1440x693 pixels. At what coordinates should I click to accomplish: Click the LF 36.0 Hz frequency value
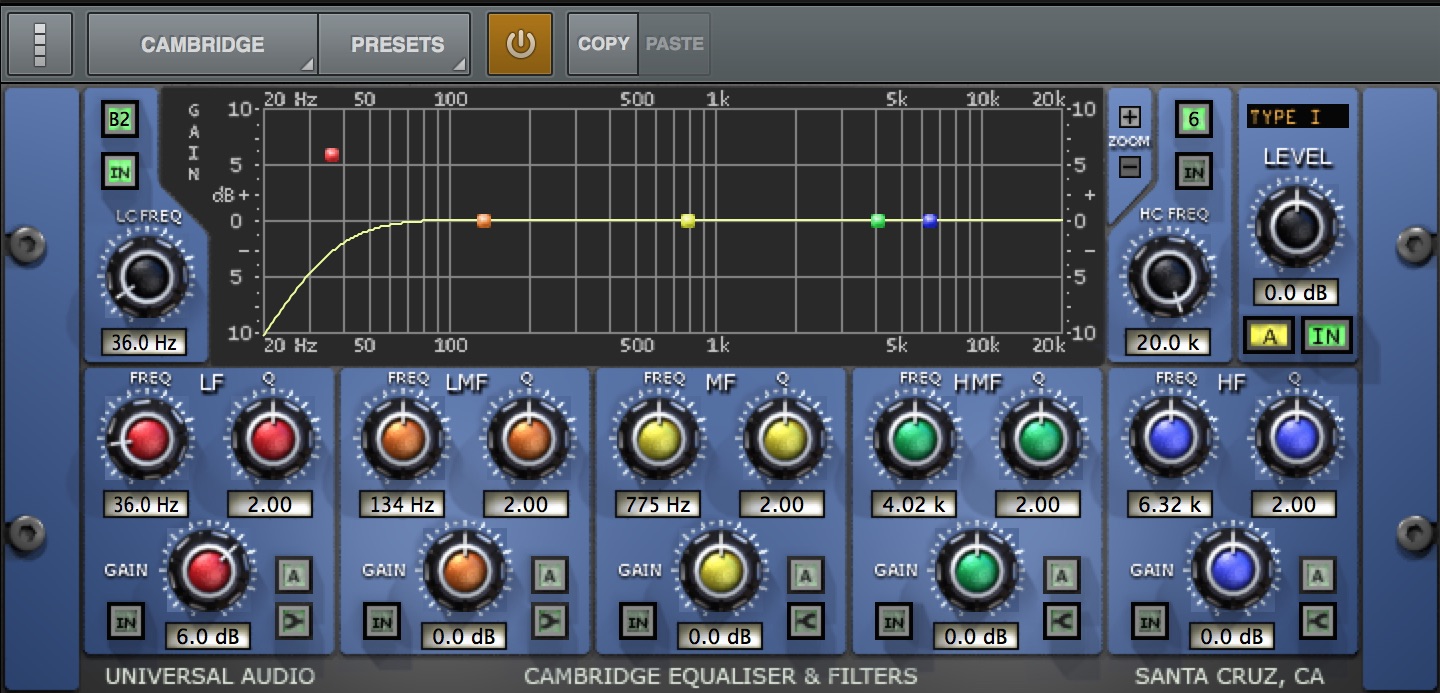[x=145, y=504]
